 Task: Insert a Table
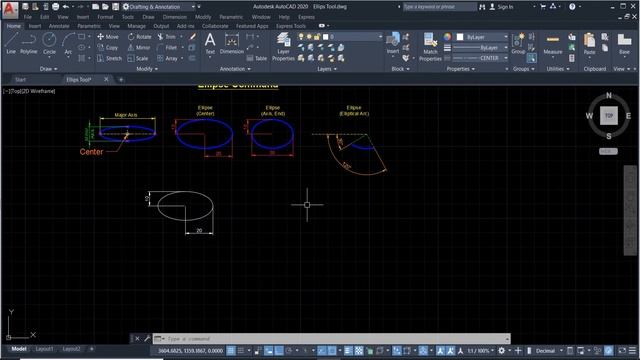pos(257,58)
